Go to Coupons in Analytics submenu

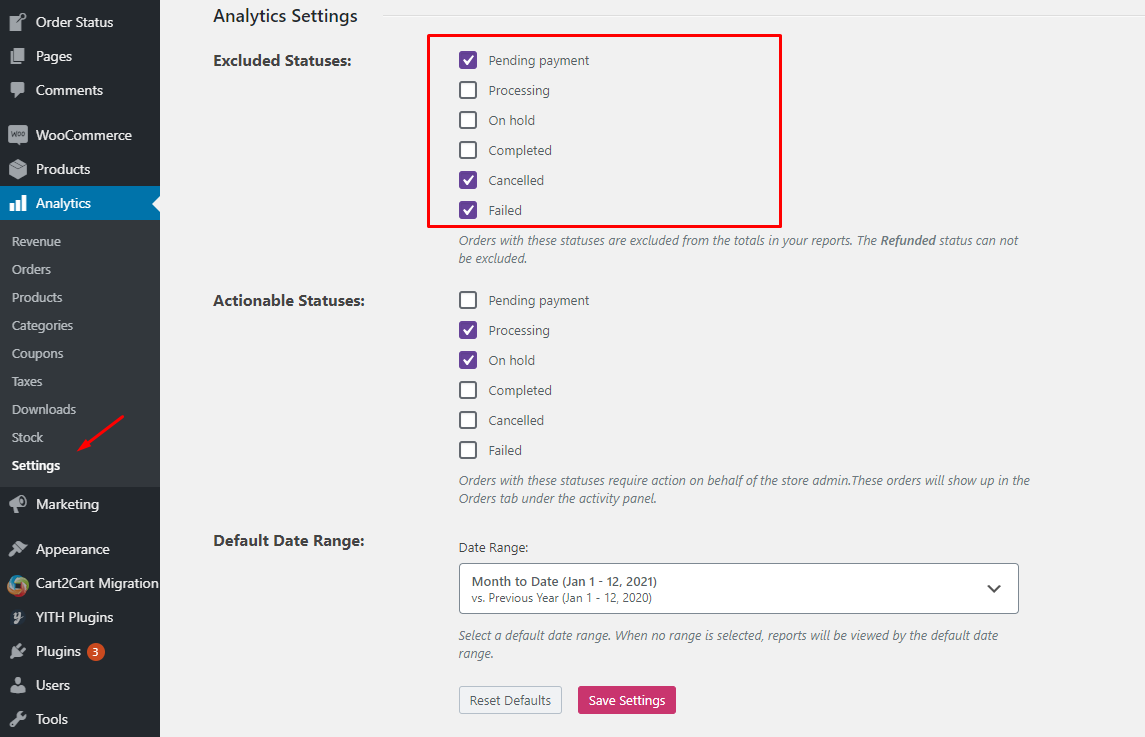click(37, 353)
